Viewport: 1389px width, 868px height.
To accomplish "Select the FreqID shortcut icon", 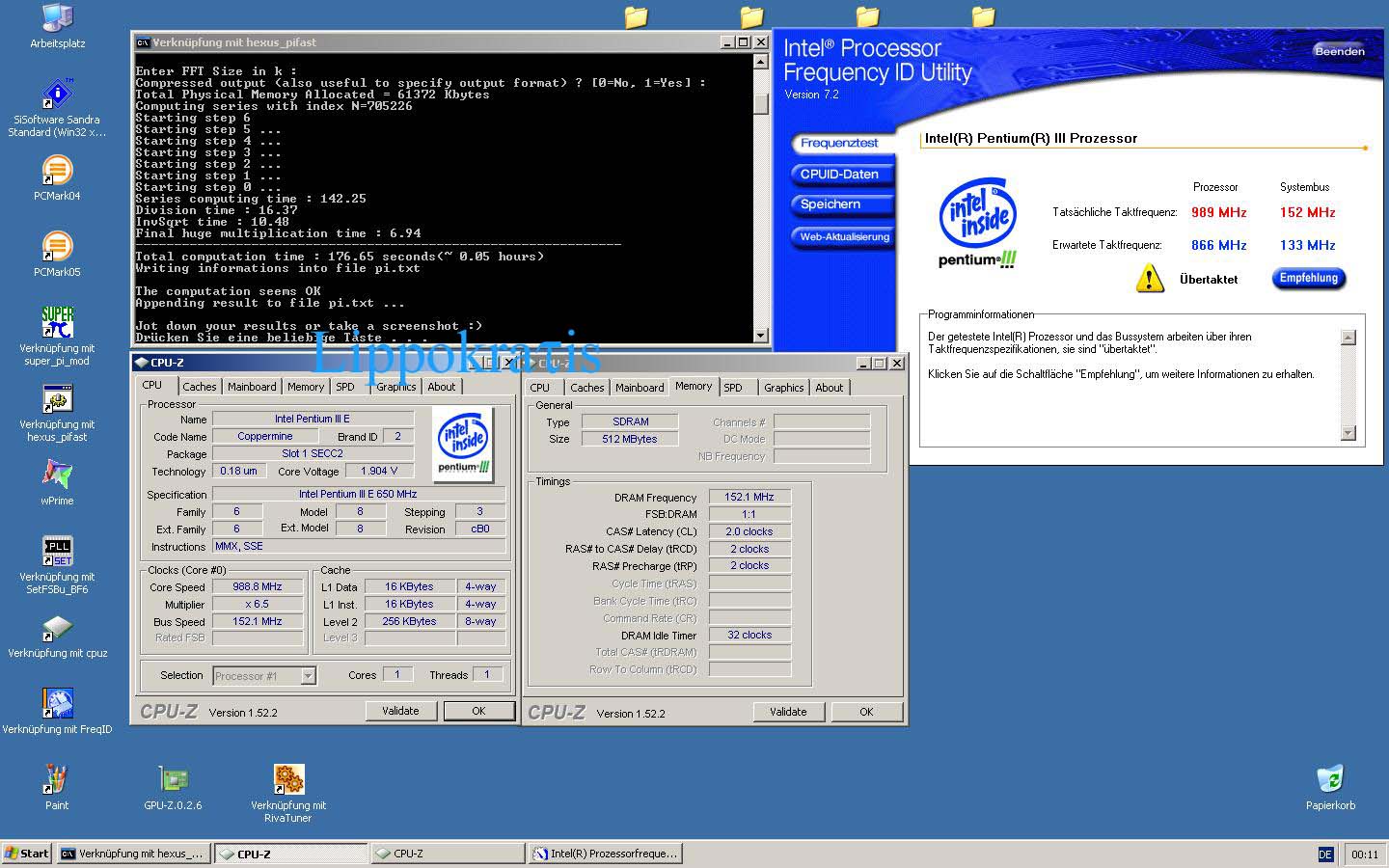I will tap(57, 704).
